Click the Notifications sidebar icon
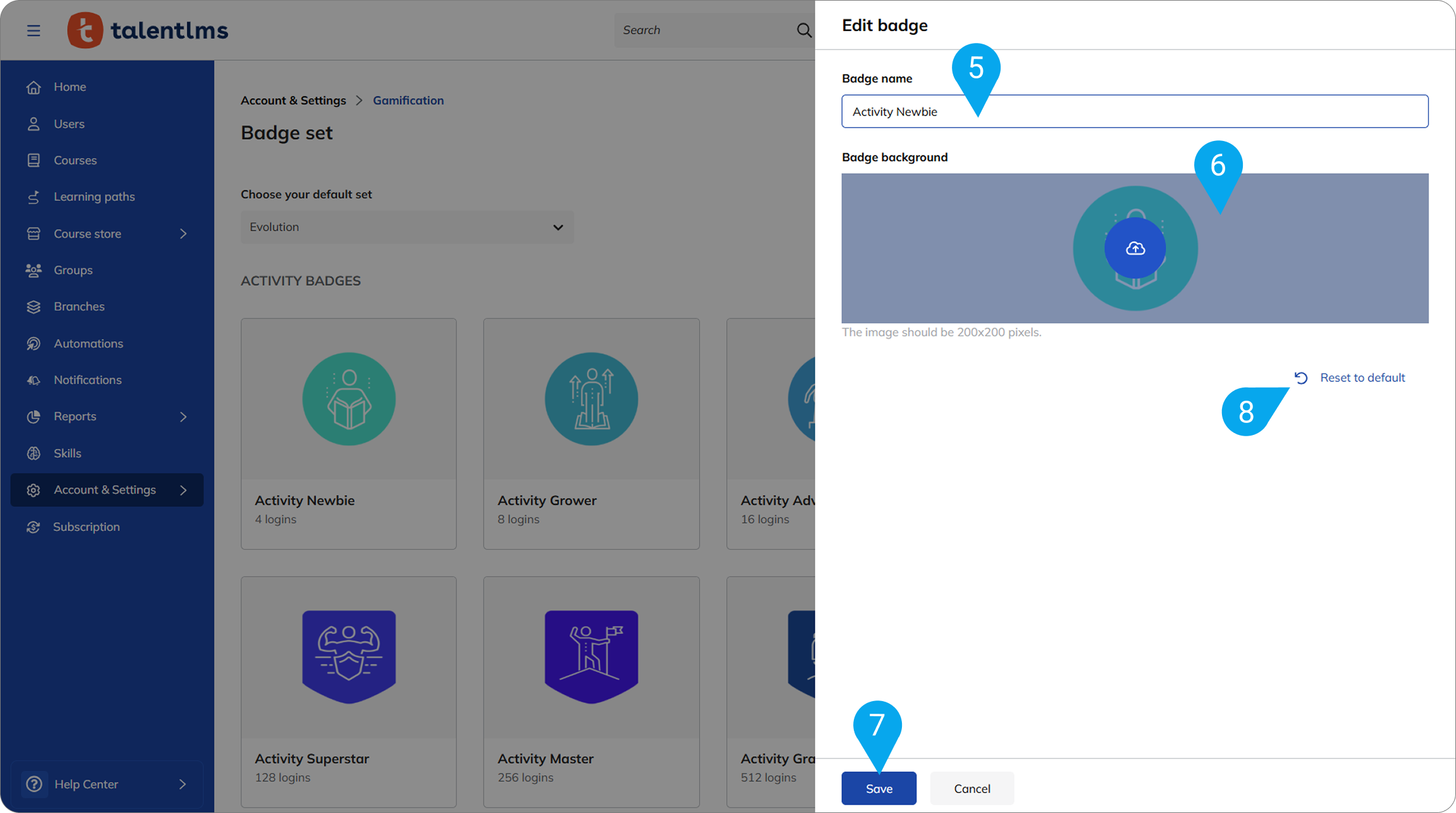 (x=34, y=380)
